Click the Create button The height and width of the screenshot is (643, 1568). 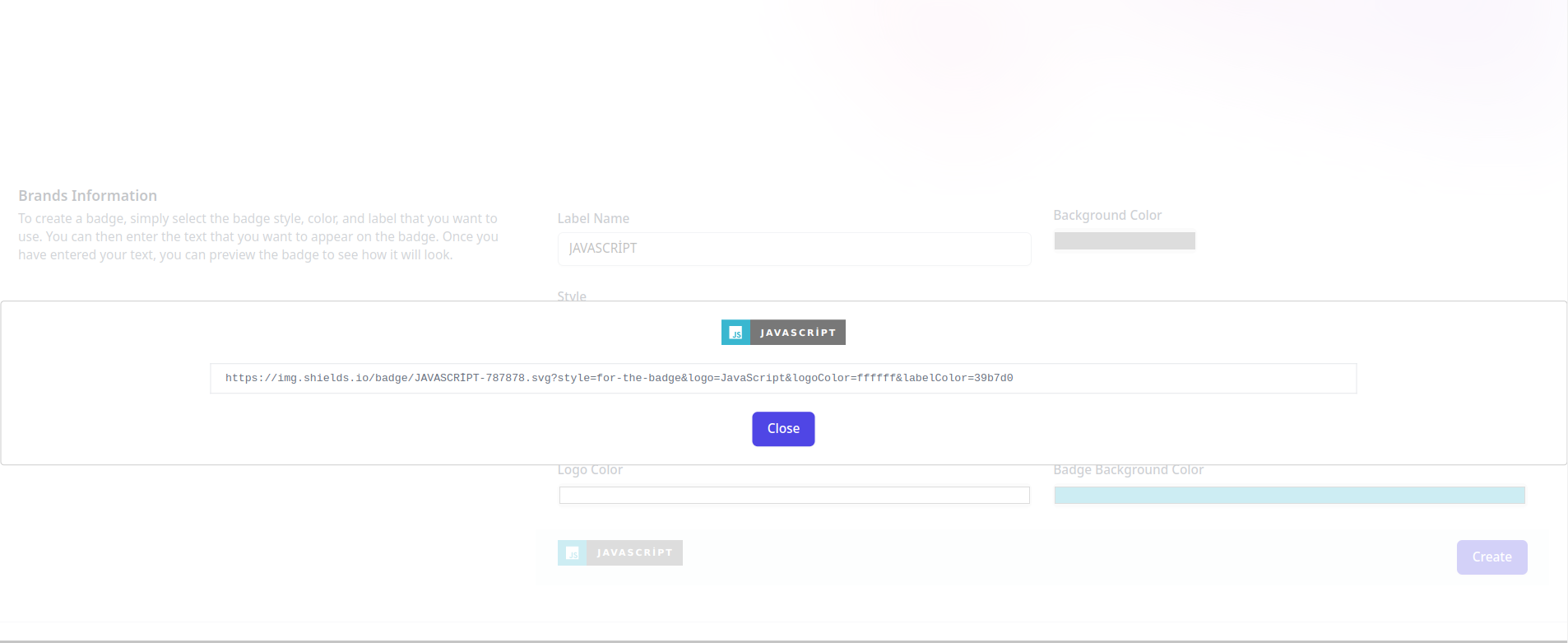[x=1491, y=557]
